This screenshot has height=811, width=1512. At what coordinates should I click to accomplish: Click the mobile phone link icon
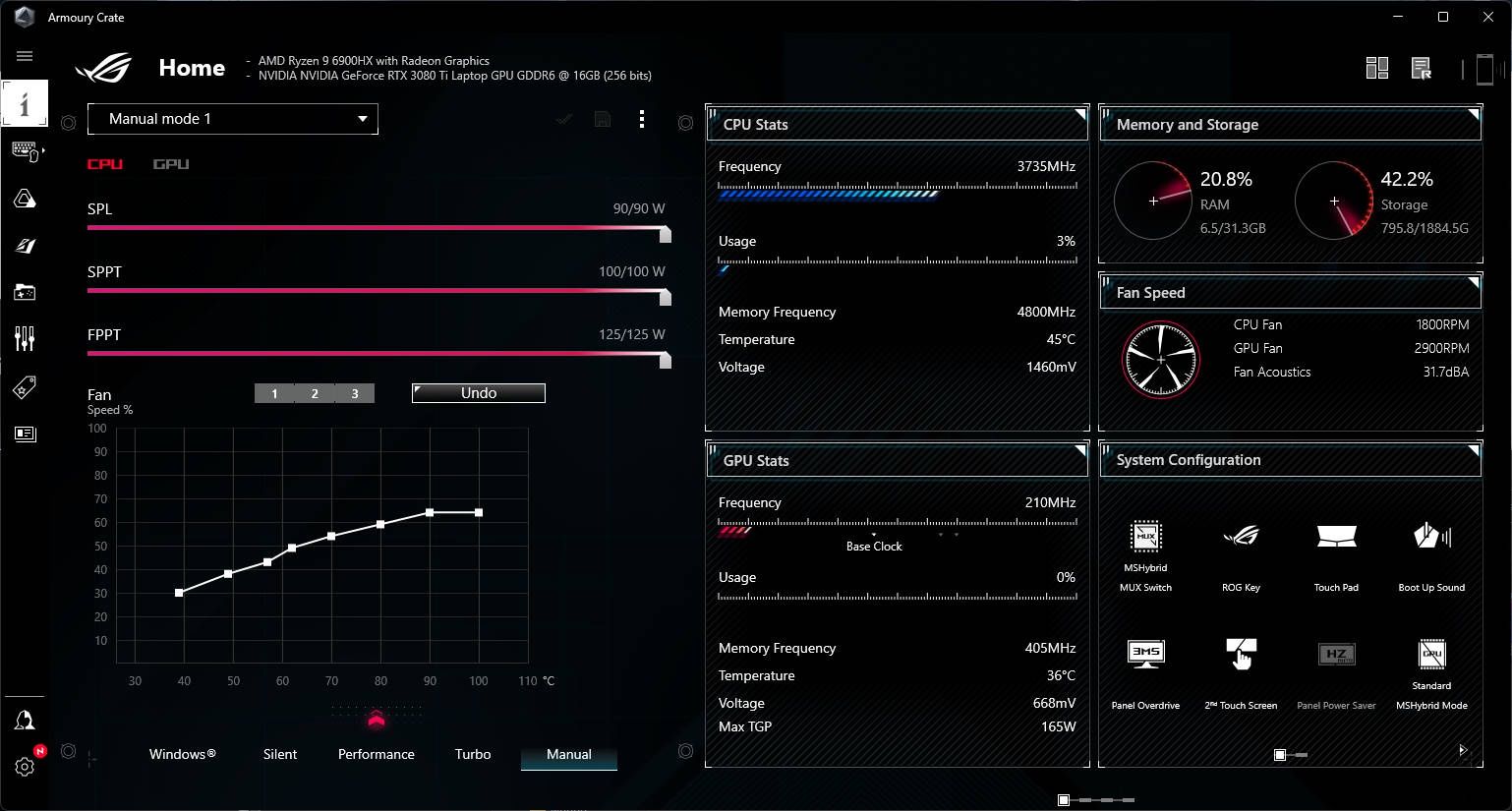[1485, 69]
